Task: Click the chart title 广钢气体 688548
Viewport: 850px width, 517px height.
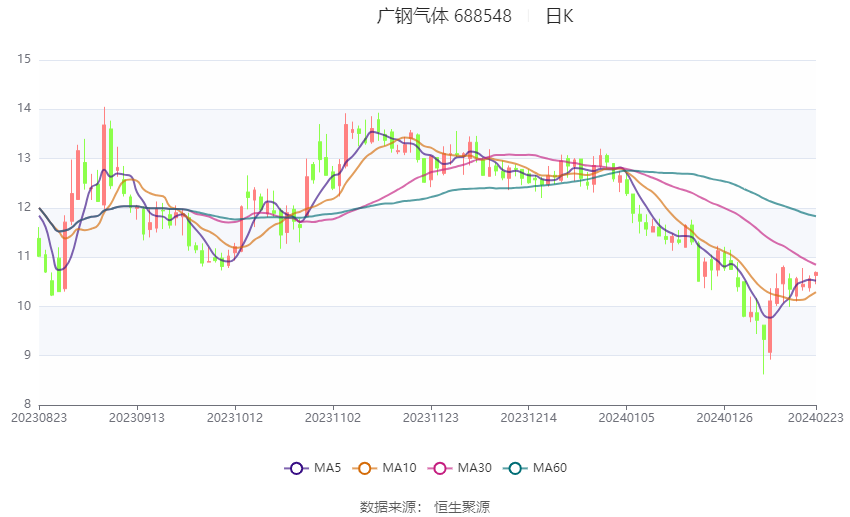Action: click(444, 16)
